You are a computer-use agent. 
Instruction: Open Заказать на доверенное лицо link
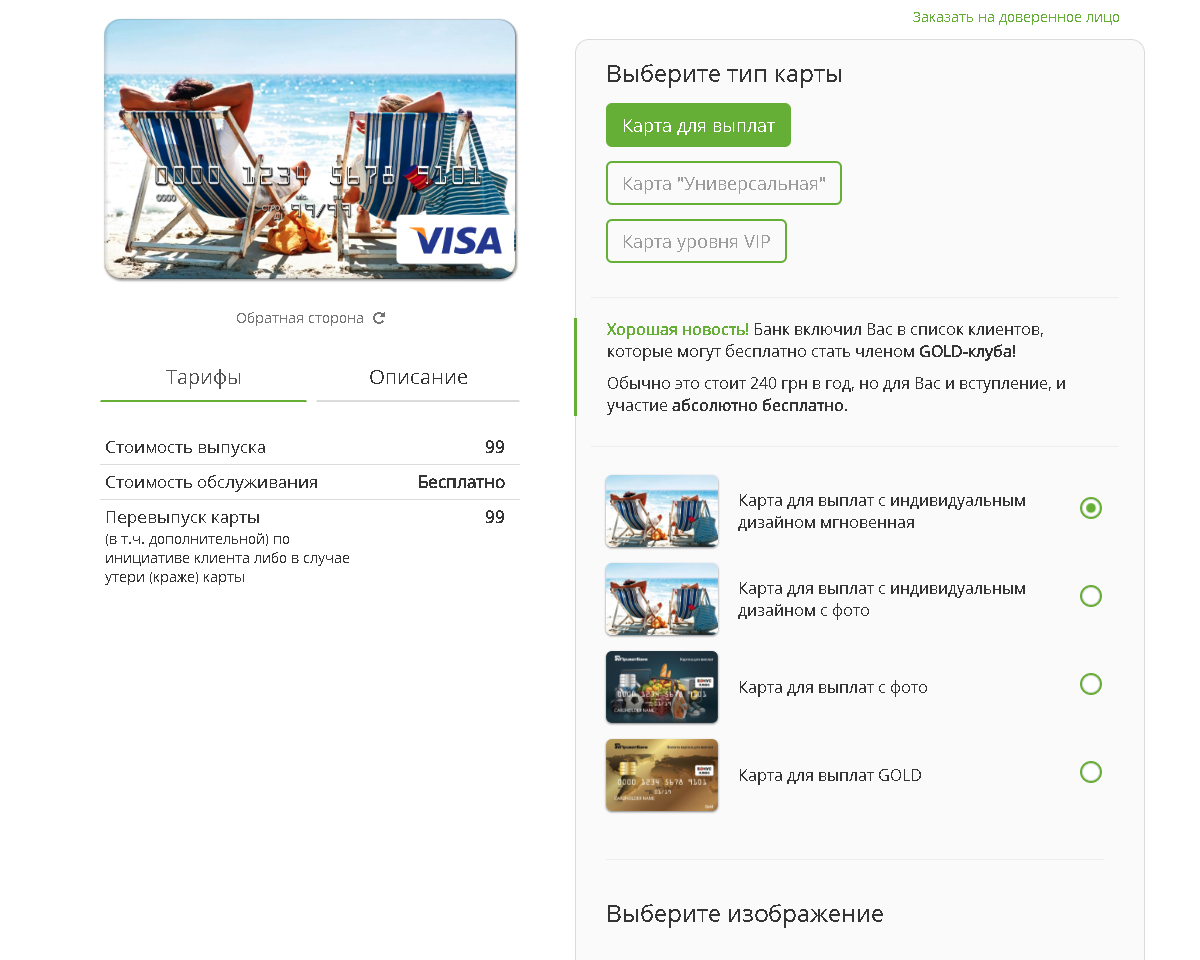(1016, 17)
